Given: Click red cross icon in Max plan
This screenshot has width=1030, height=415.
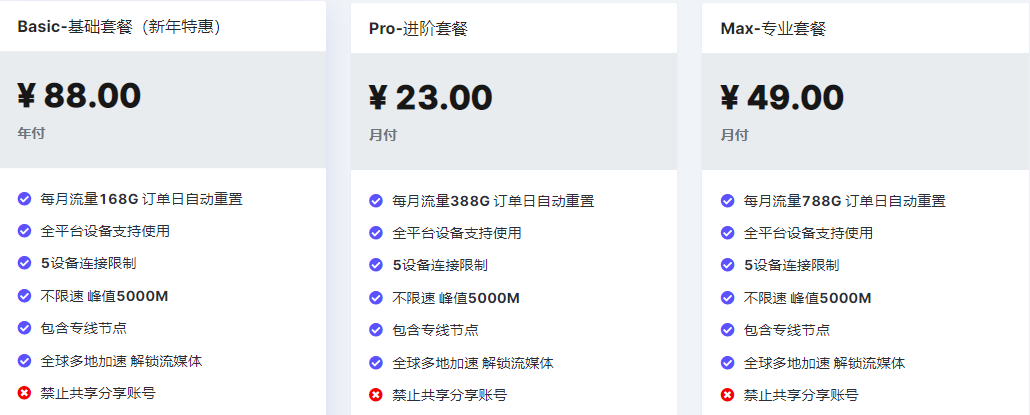Looking at the screenshot, I should (727, 395).
